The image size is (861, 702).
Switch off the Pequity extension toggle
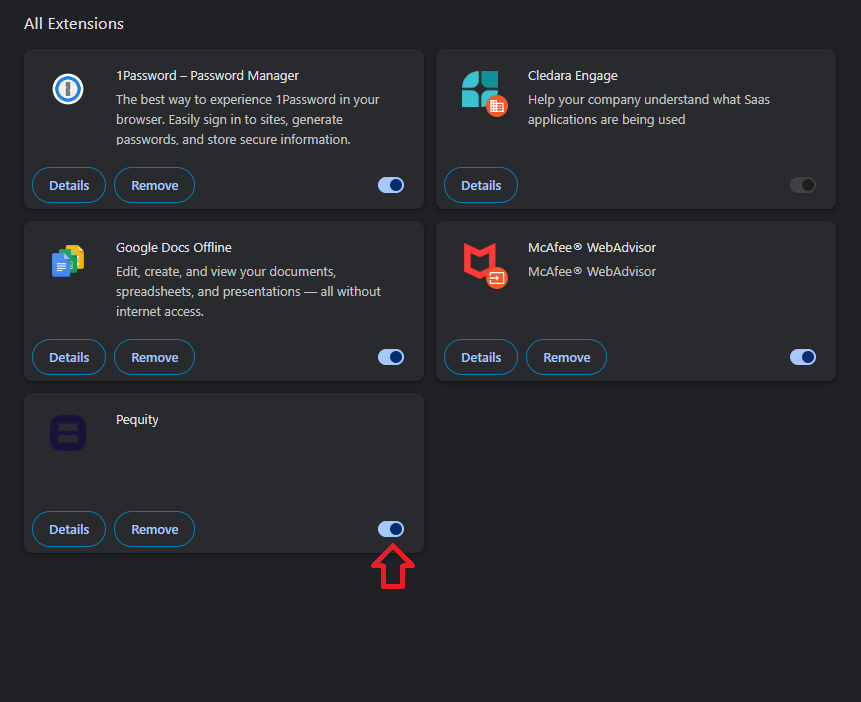(391, 529)
